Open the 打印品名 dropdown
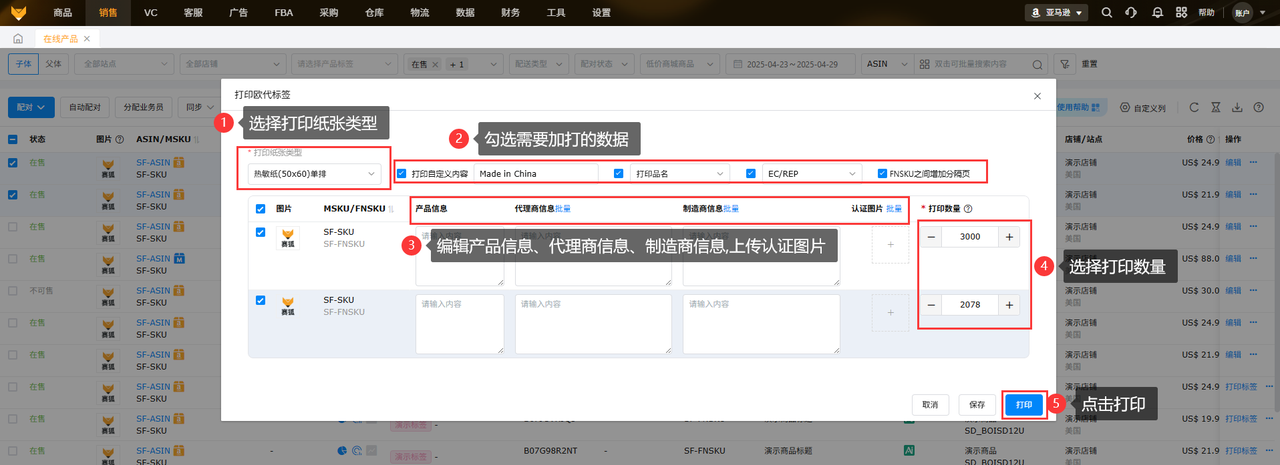1280x465 pixels. click(x=680, y=173)
